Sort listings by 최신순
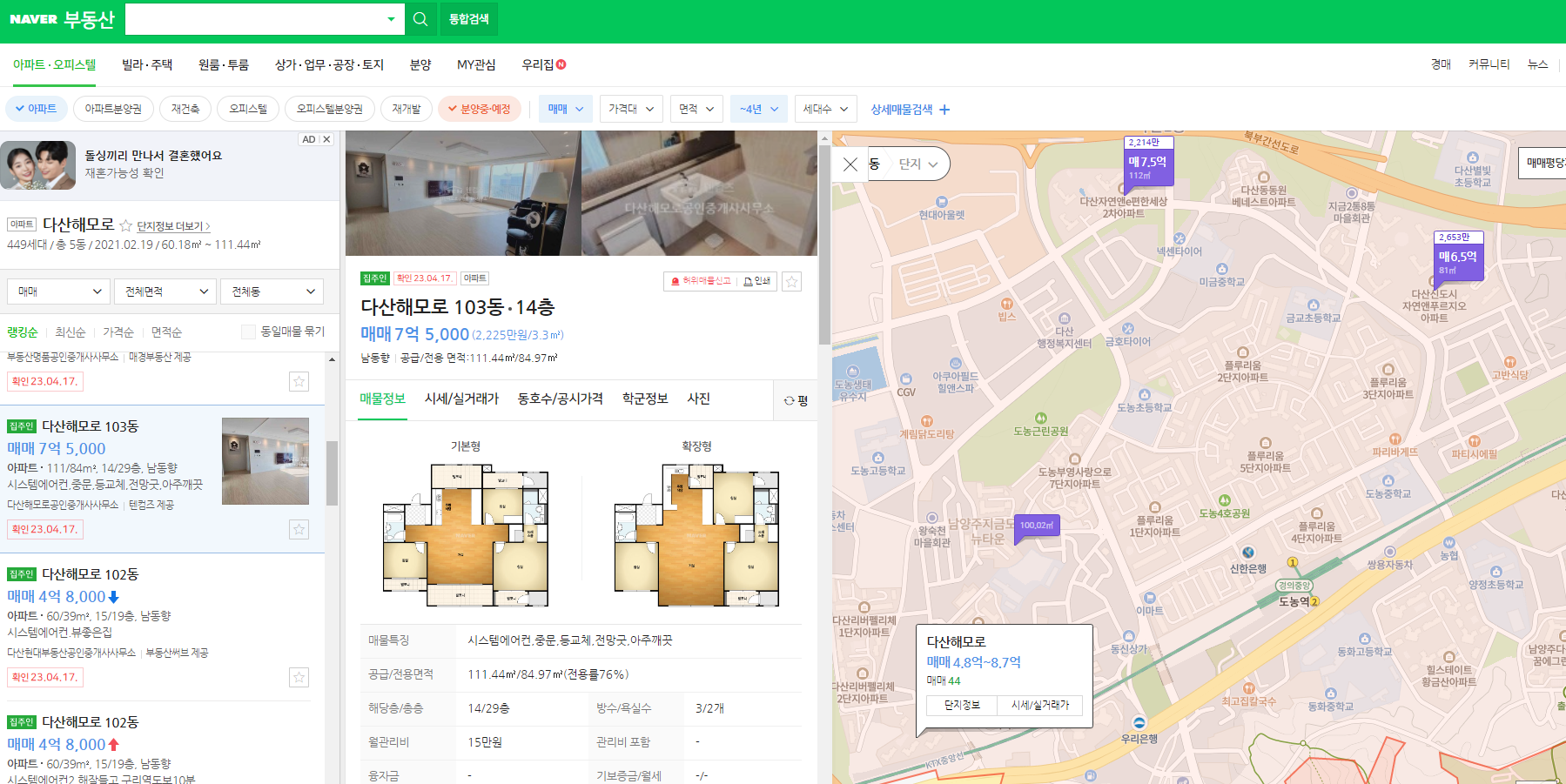This screenshot has width=1566, height=784. pyautogui.click(x=71, y=332)
